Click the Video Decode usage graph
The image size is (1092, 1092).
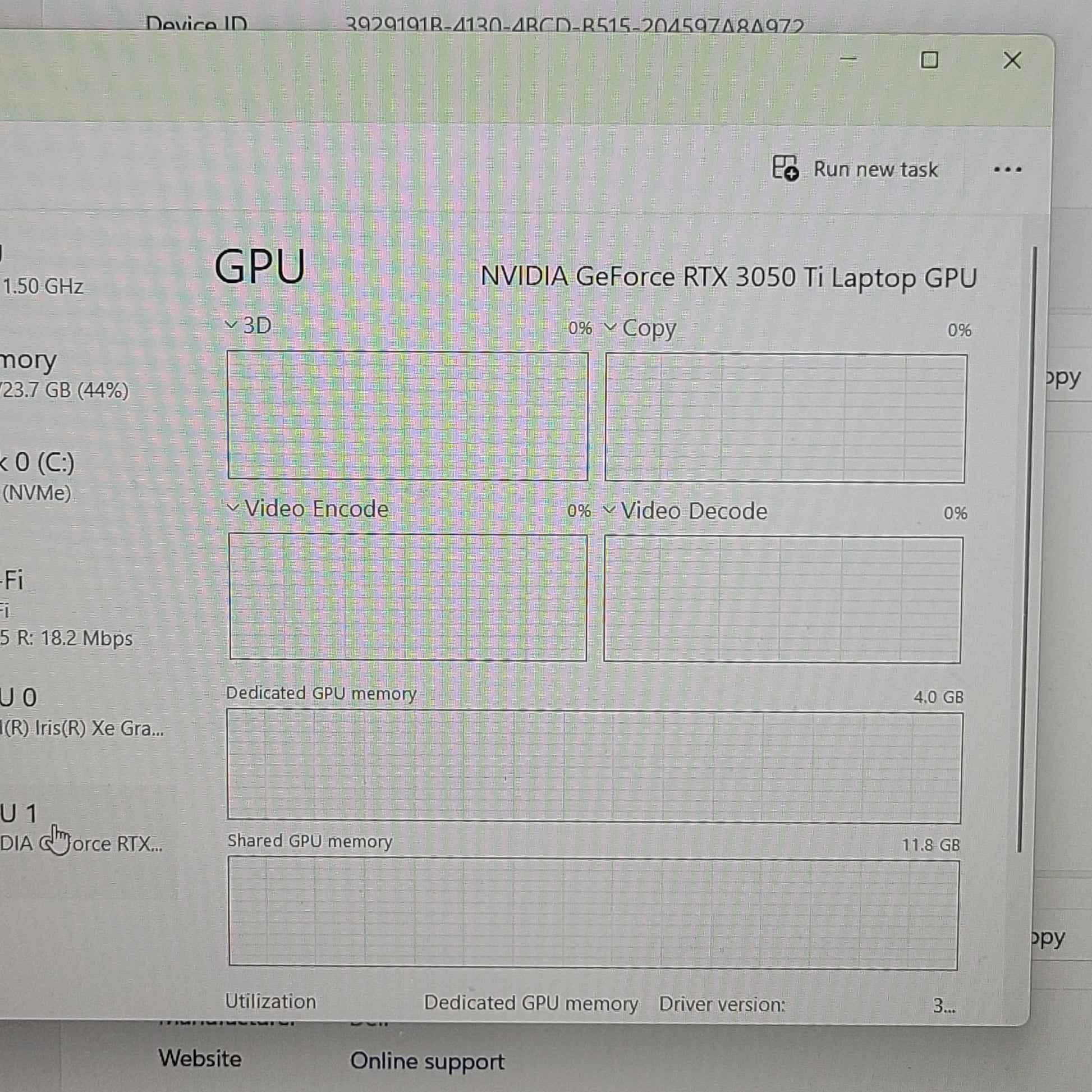(x=783, y=599)
